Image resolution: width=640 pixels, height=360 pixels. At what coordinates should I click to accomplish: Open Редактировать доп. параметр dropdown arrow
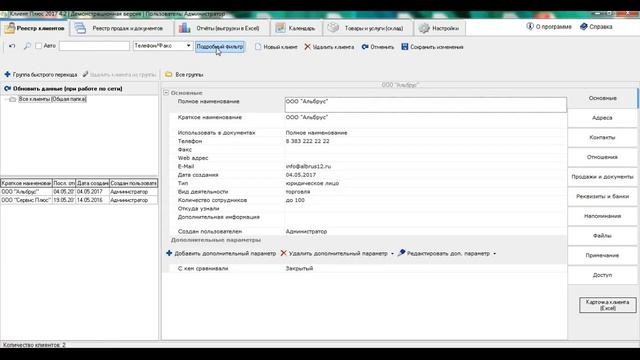click(x=494, y=253)
